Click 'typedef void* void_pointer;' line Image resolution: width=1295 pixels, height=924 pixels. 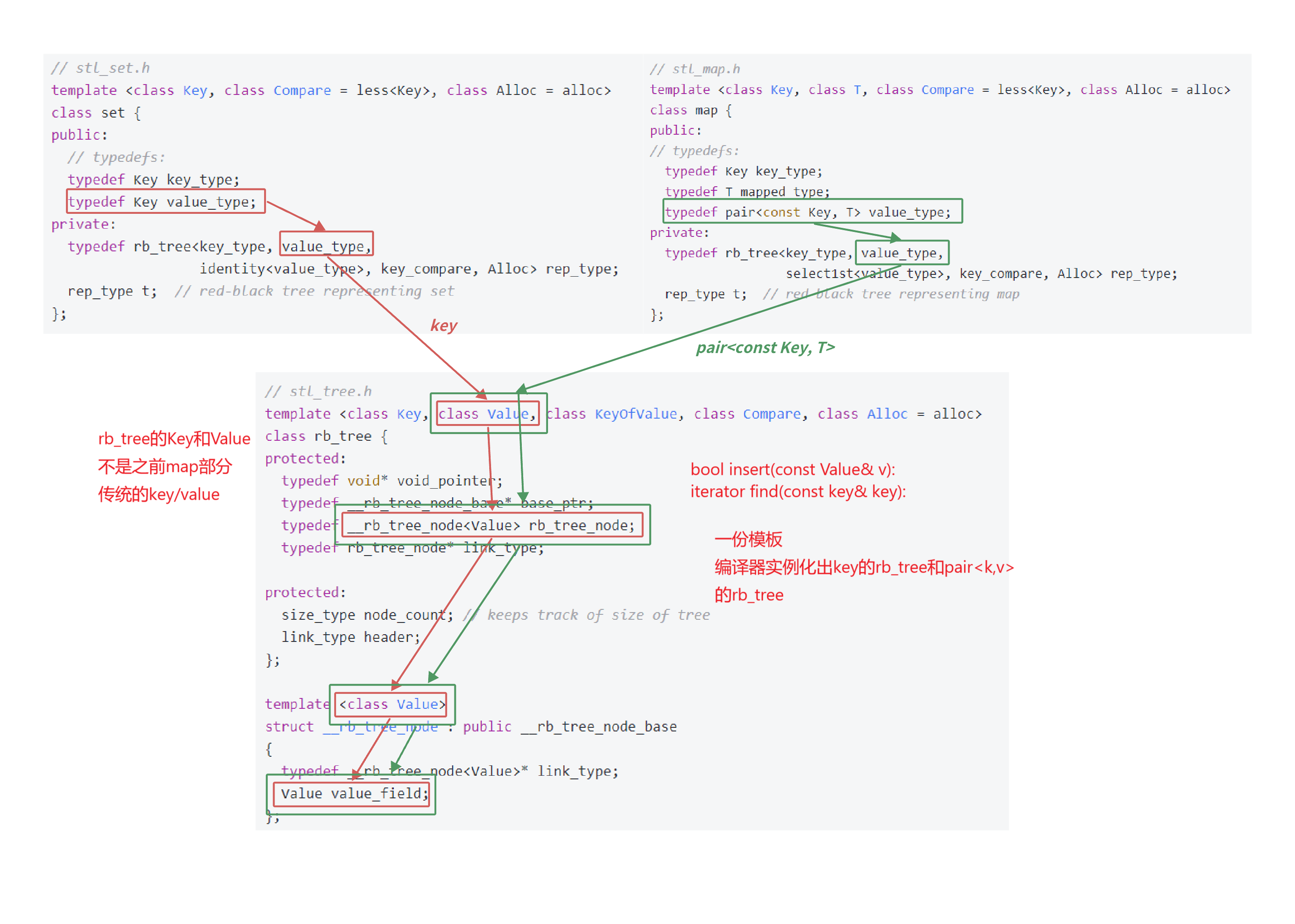(392, 481)
